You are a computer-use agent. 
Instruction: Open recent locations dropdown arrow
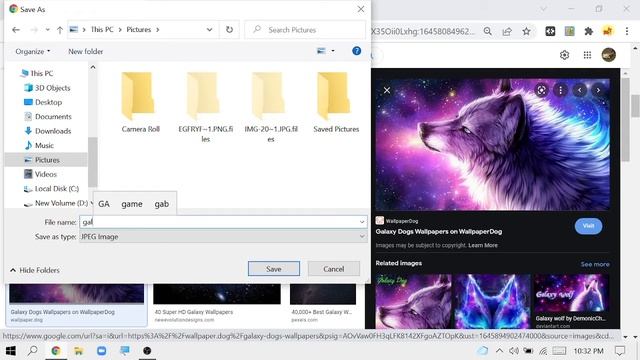coord(47,30)
